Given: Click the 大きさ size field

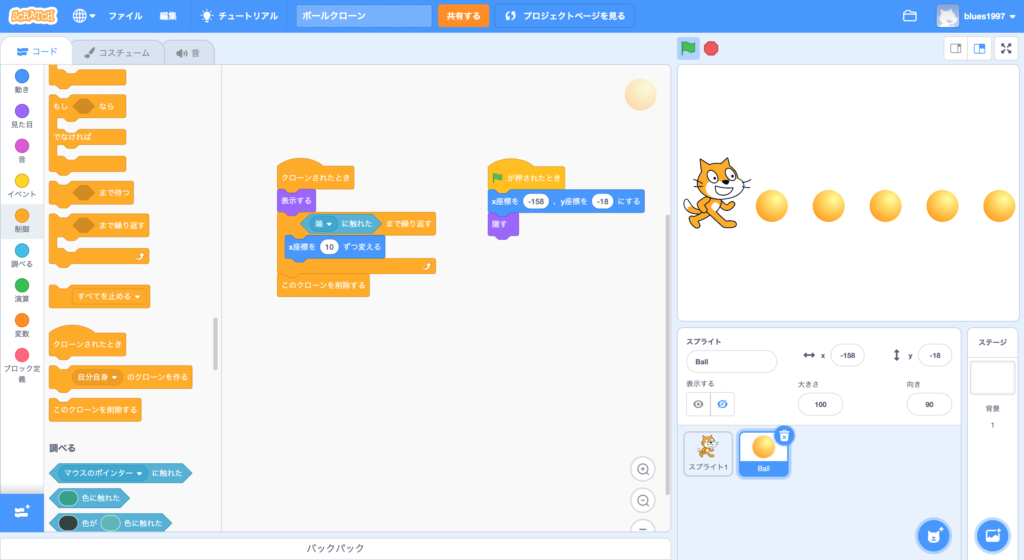Looking at the screenshot, I should 820,405.
